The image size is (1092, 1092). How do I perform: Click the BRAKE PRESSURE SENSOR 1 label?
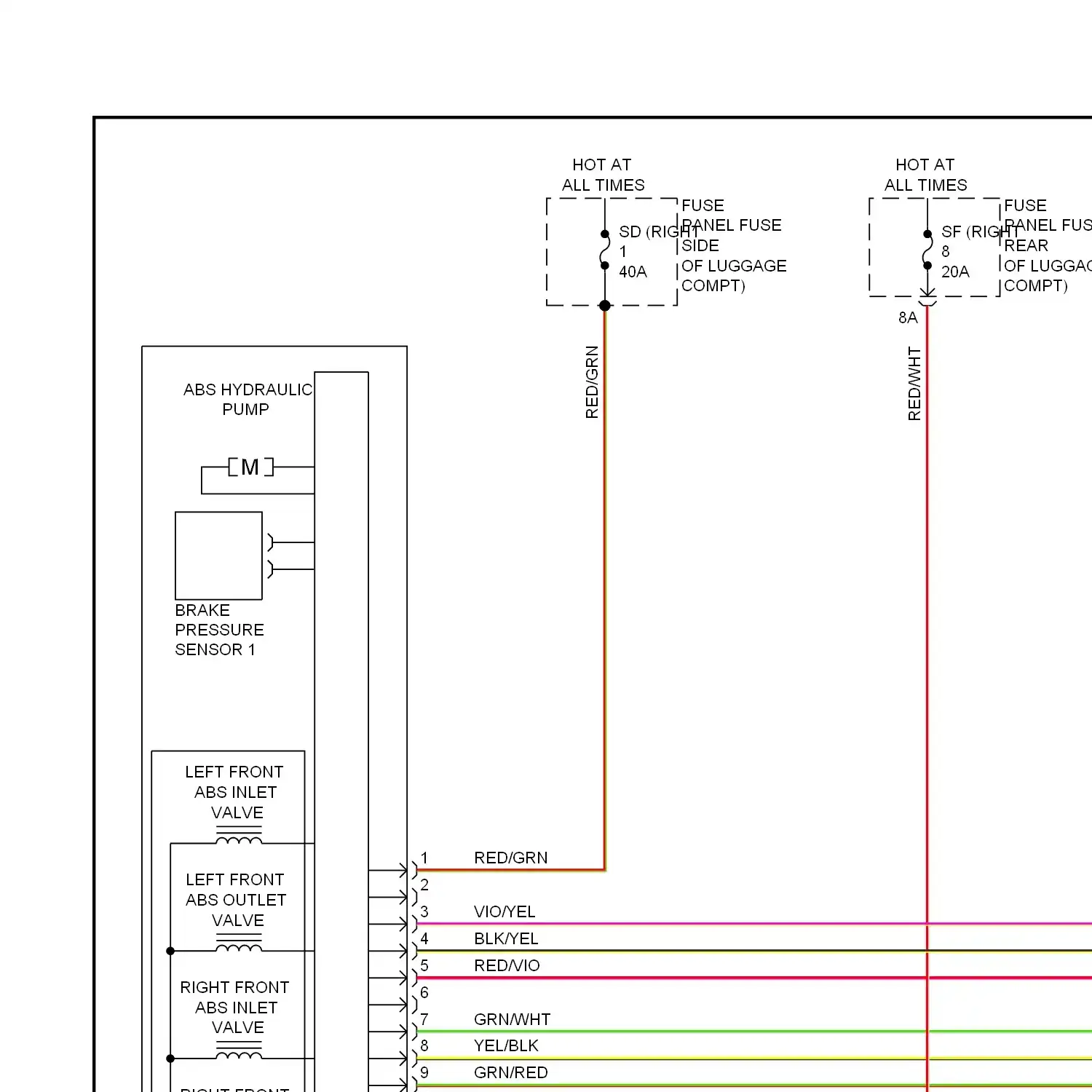(219, 630)
